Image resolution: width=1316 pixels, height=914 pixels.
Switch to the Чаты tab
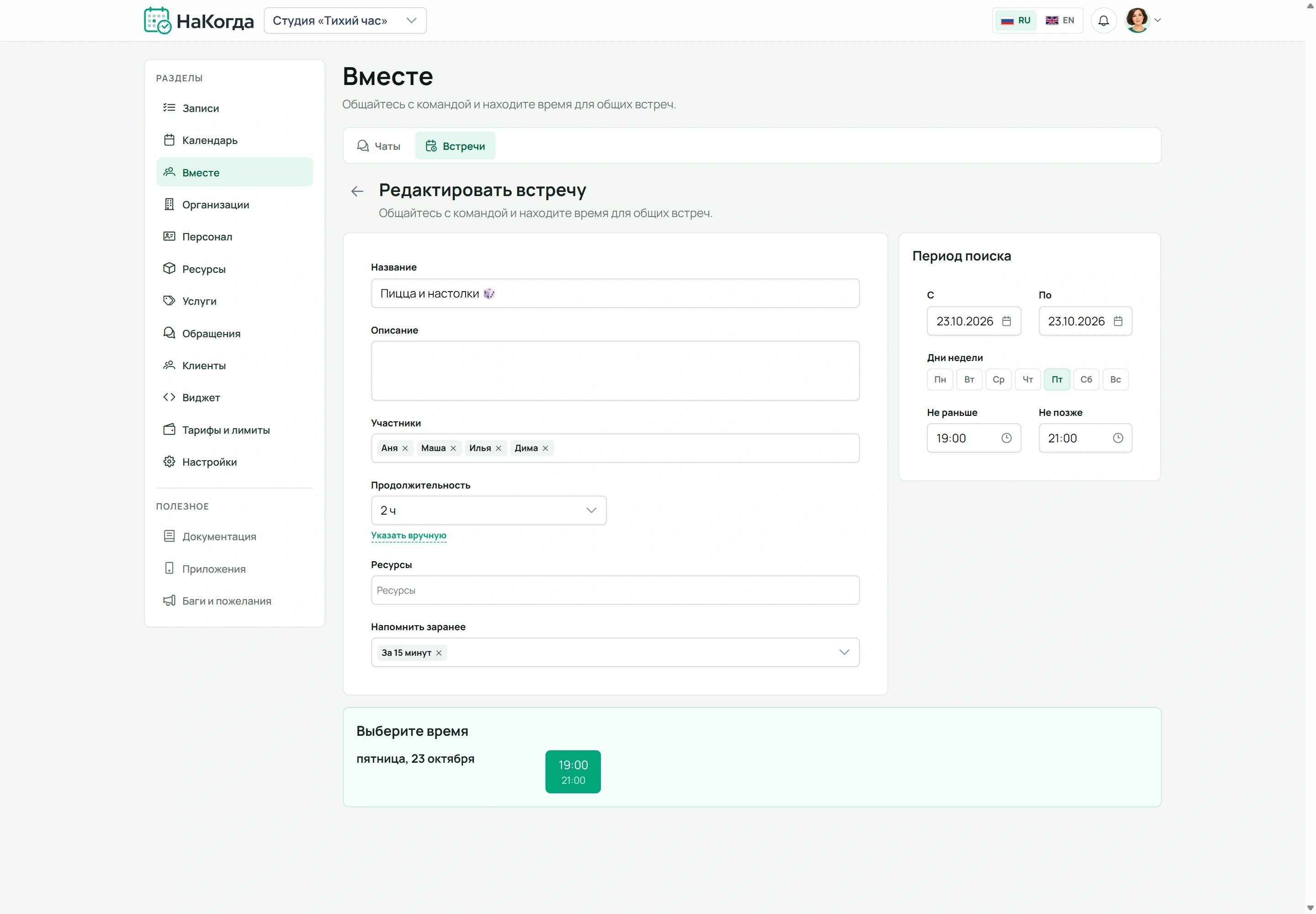[378, 146]
